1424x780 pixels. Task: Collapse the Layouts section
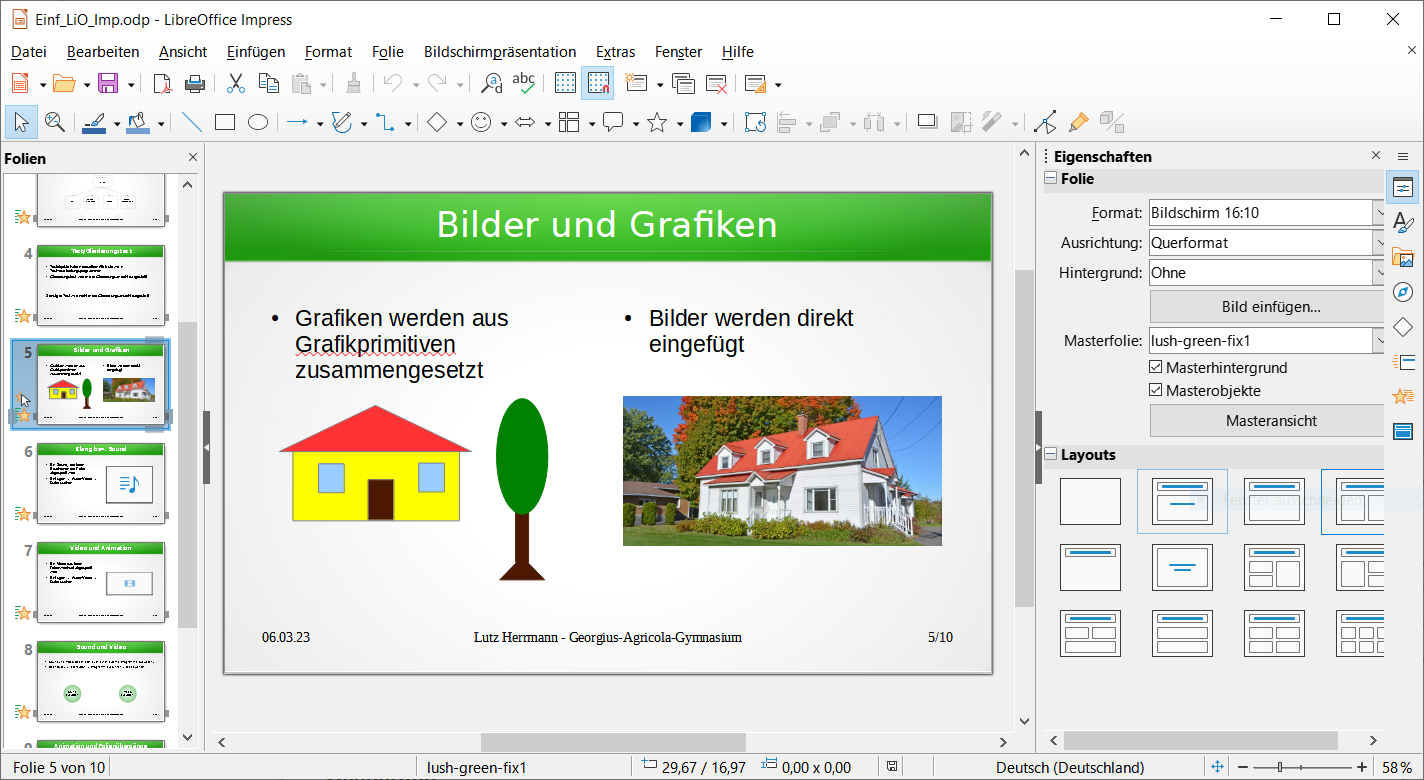pos(1051,455)
